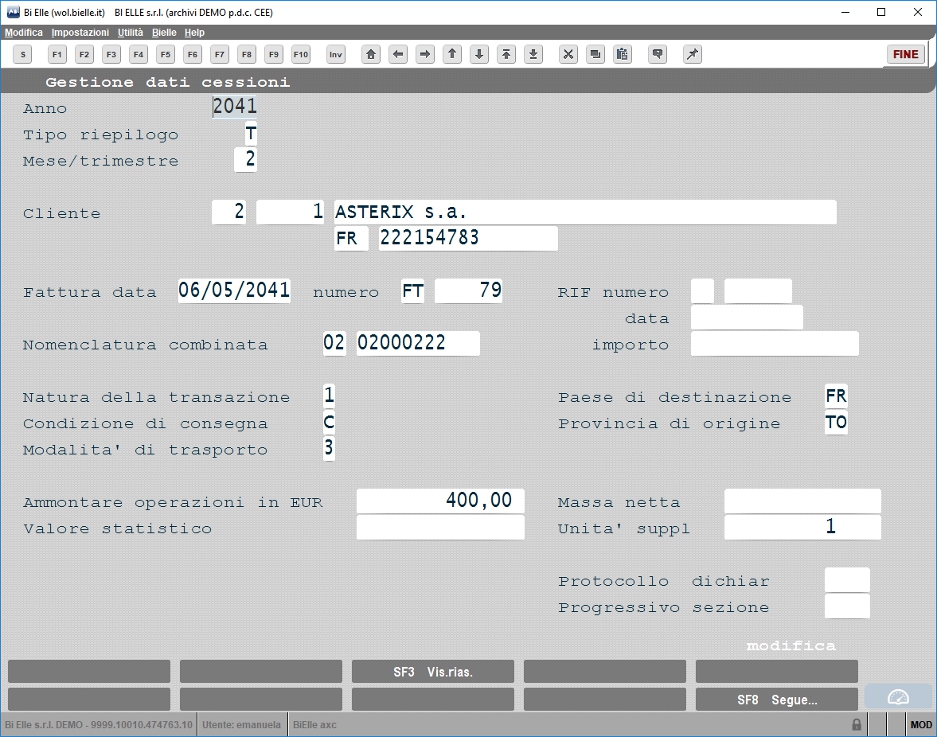The image size is (937, 737).
Task: Click the down-arrow-with-bottom-bar toolbar icon
Action: 533,54
